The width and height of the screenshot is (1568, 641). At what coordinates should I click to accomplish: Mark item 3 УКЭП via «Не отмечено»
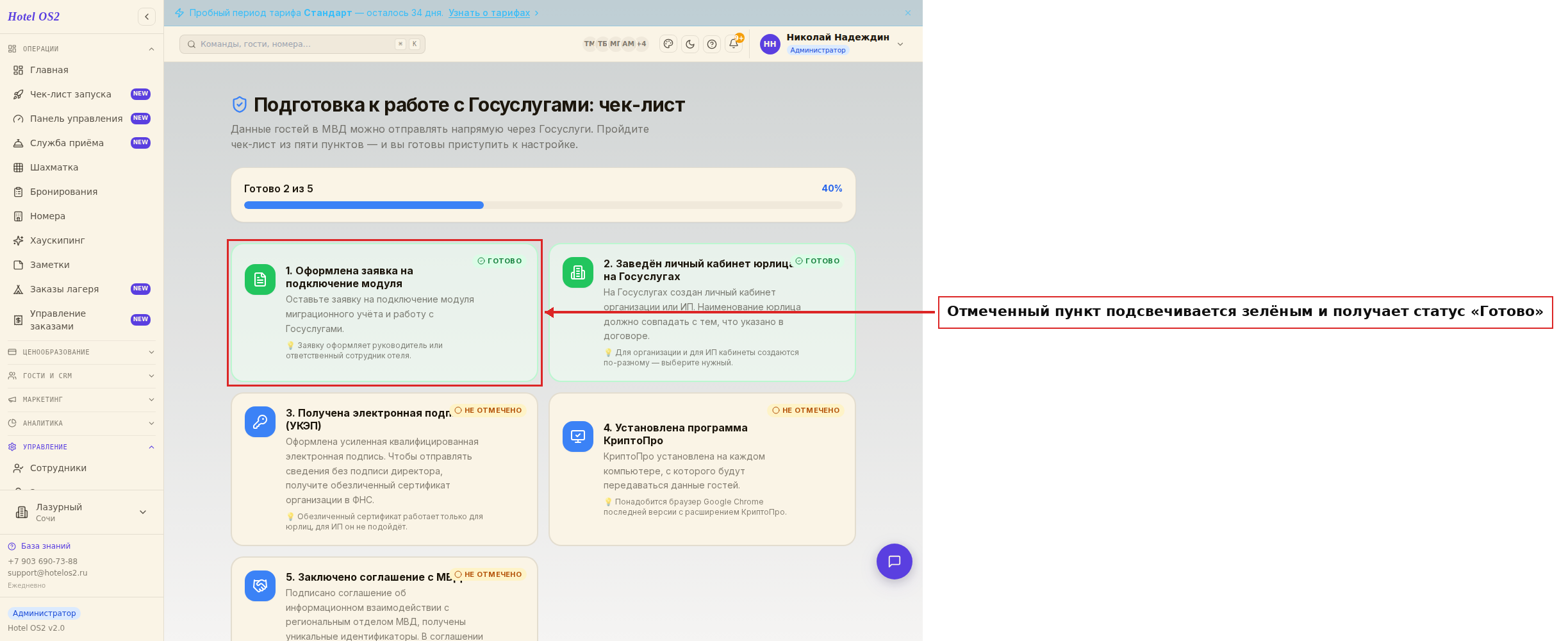point(488,410)
